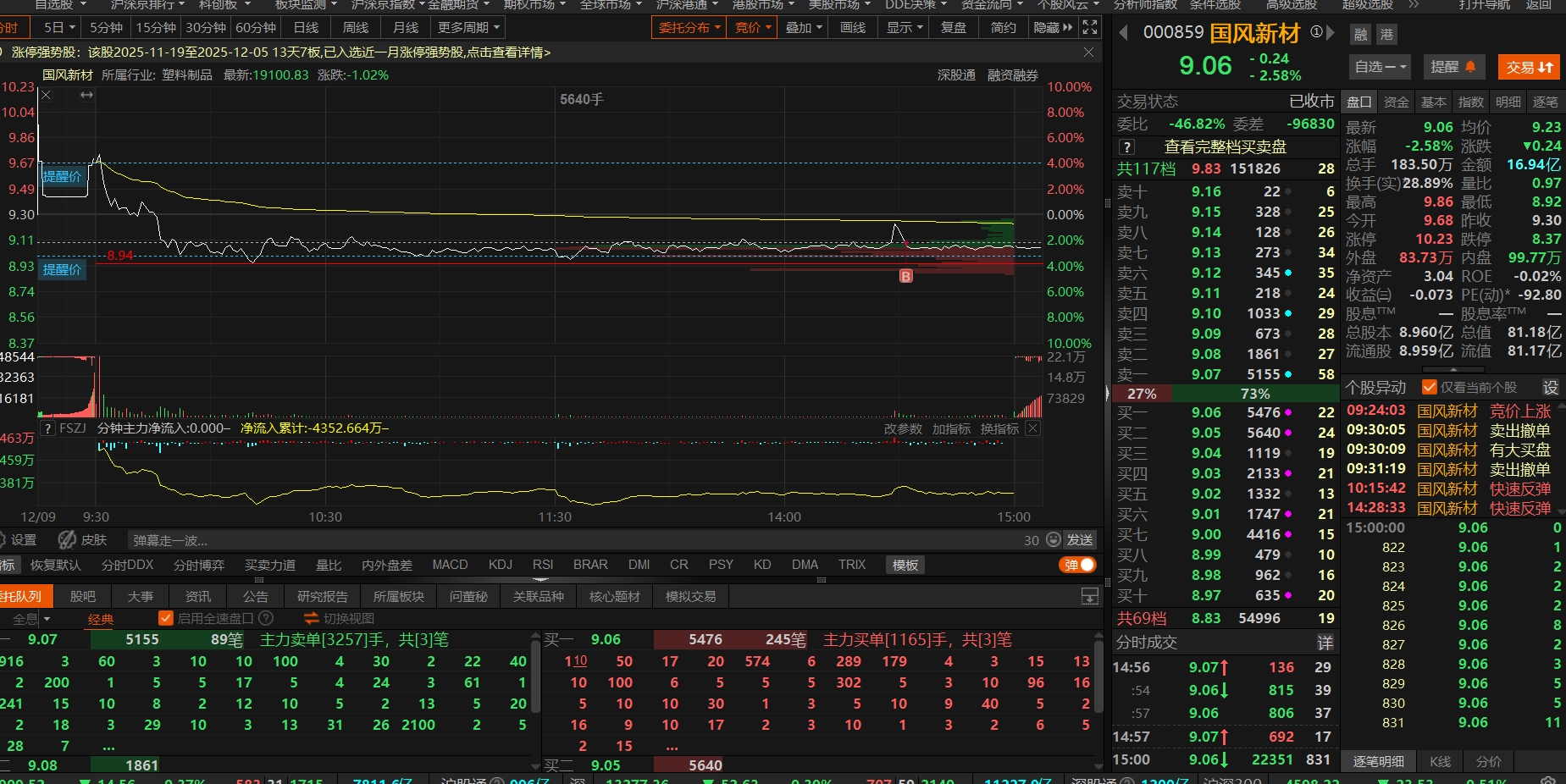The height and width of the screenshot is (784, 1566).
Task: Open the 委托分布 dropdown
Action: [689, 27]
